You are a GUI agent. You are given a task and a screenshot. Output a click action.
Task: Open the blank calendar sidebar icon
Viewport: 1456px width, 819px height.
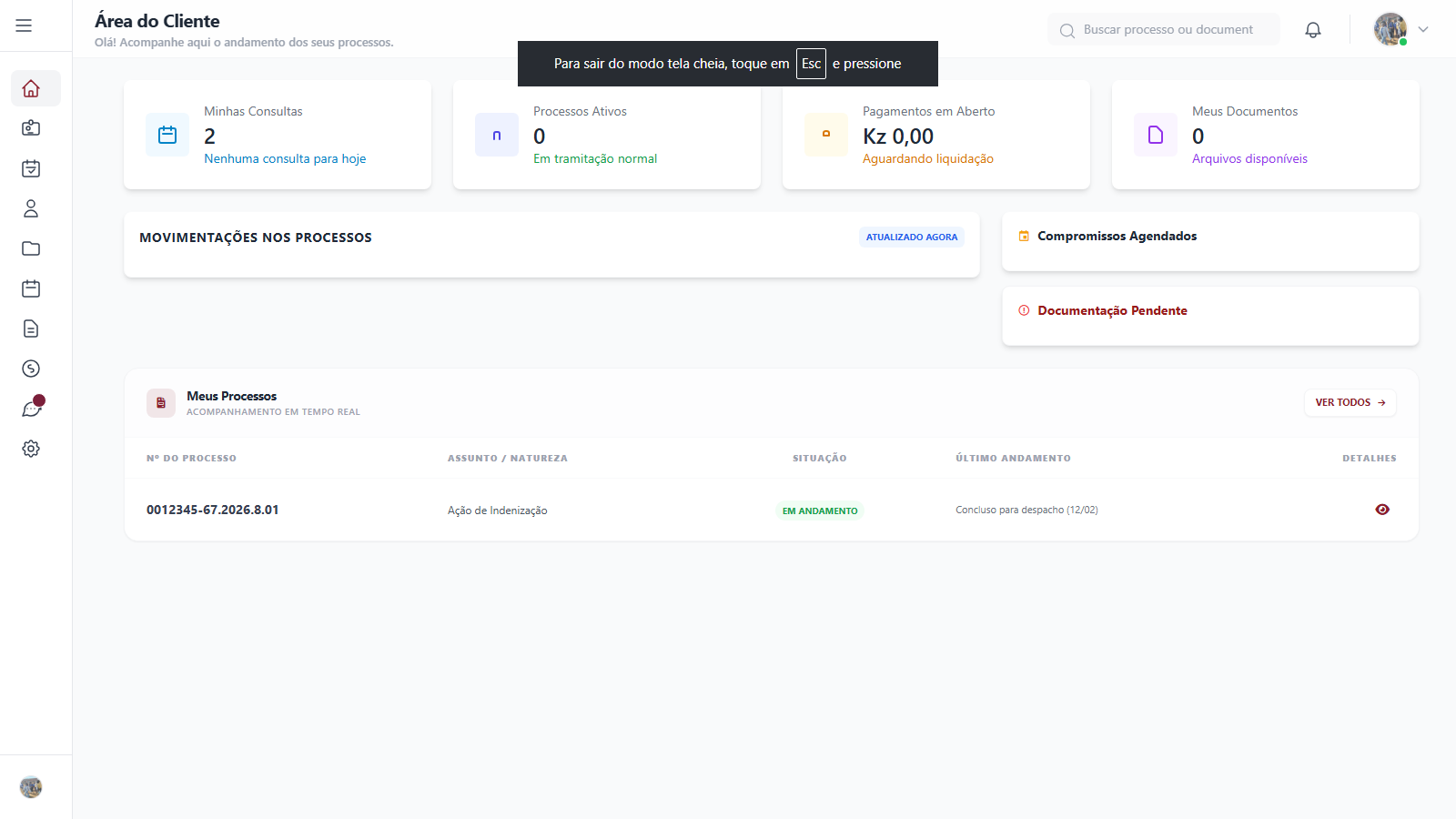(x=31, y=288)
